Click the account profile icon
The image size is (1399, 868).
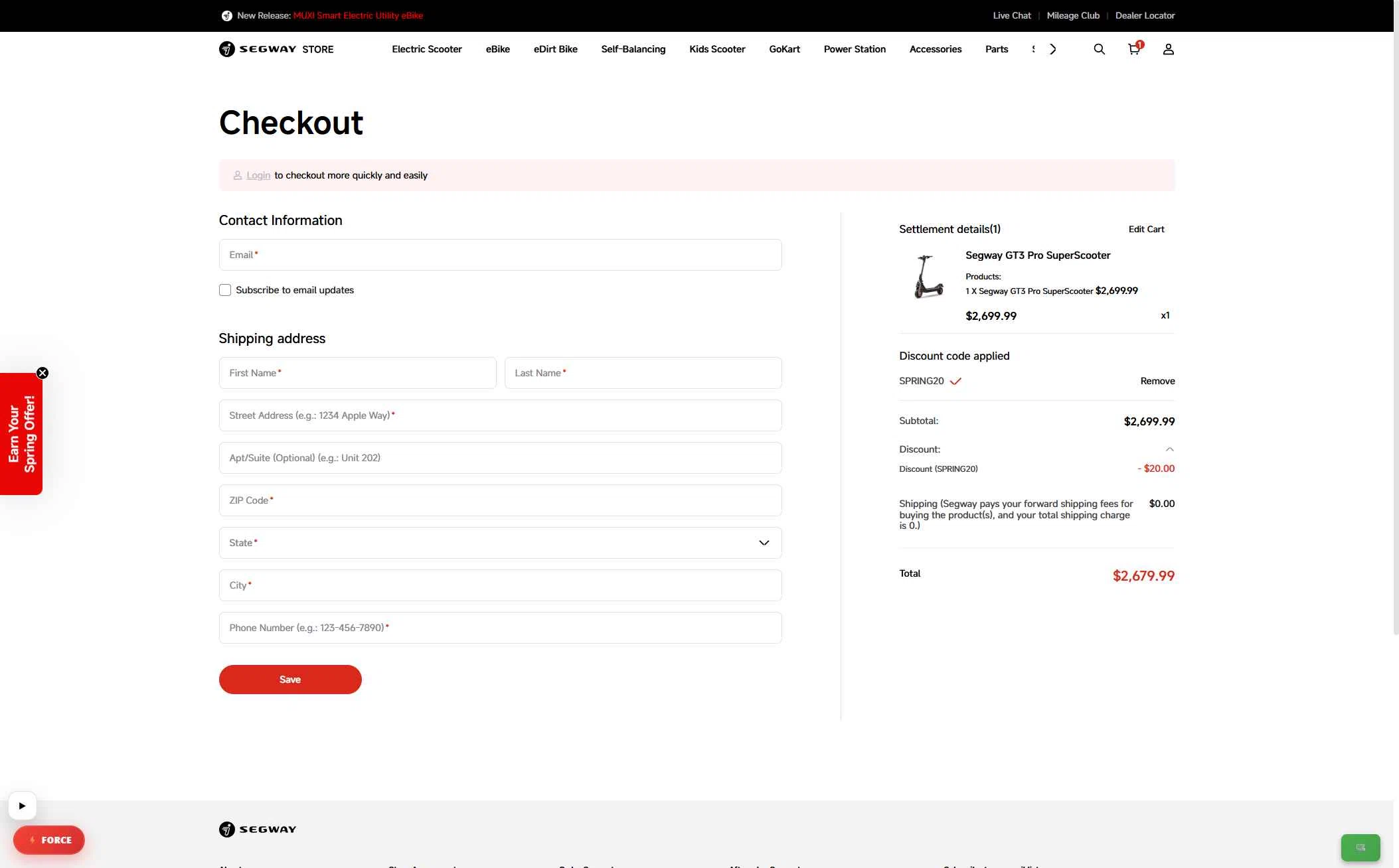pos(1168,49)
